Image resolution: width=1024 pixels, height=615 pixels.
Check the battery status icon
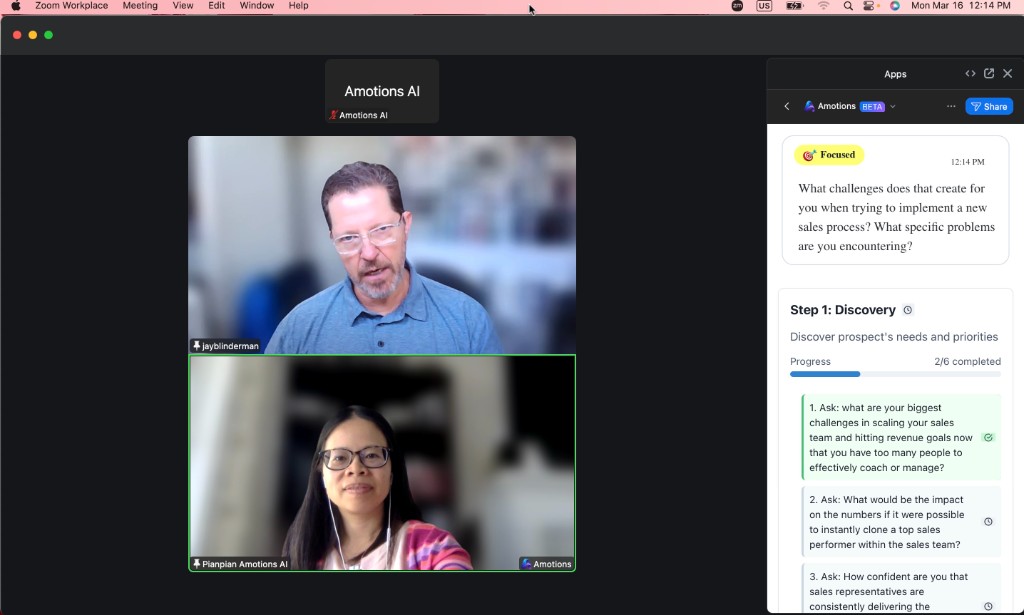click(x=794, y=6)
